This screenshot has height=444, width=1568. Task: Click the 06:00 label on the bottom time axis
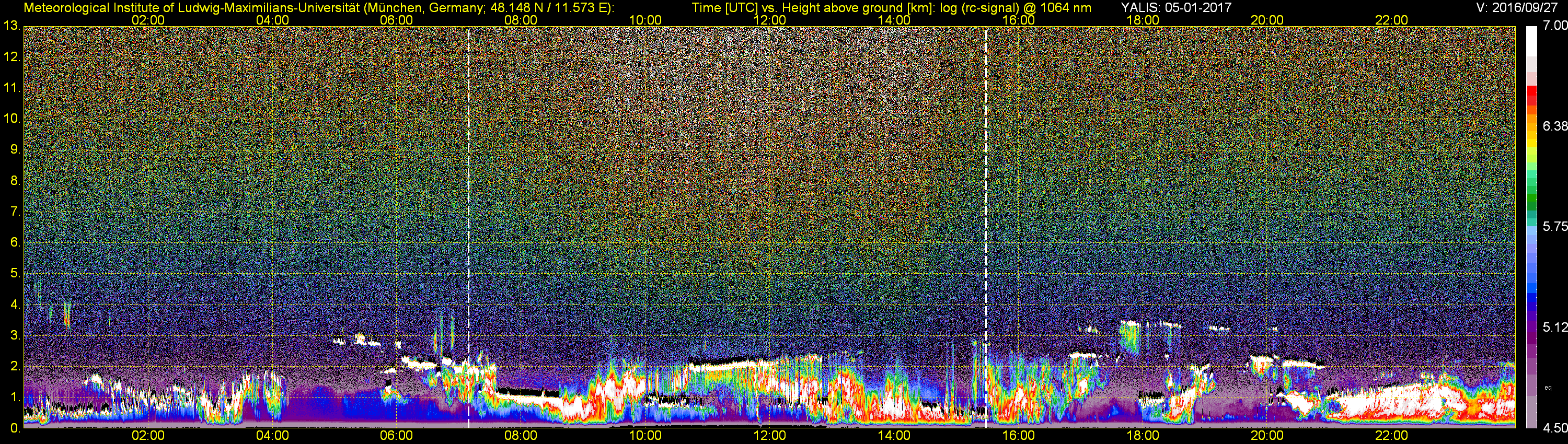coord(396,436)
